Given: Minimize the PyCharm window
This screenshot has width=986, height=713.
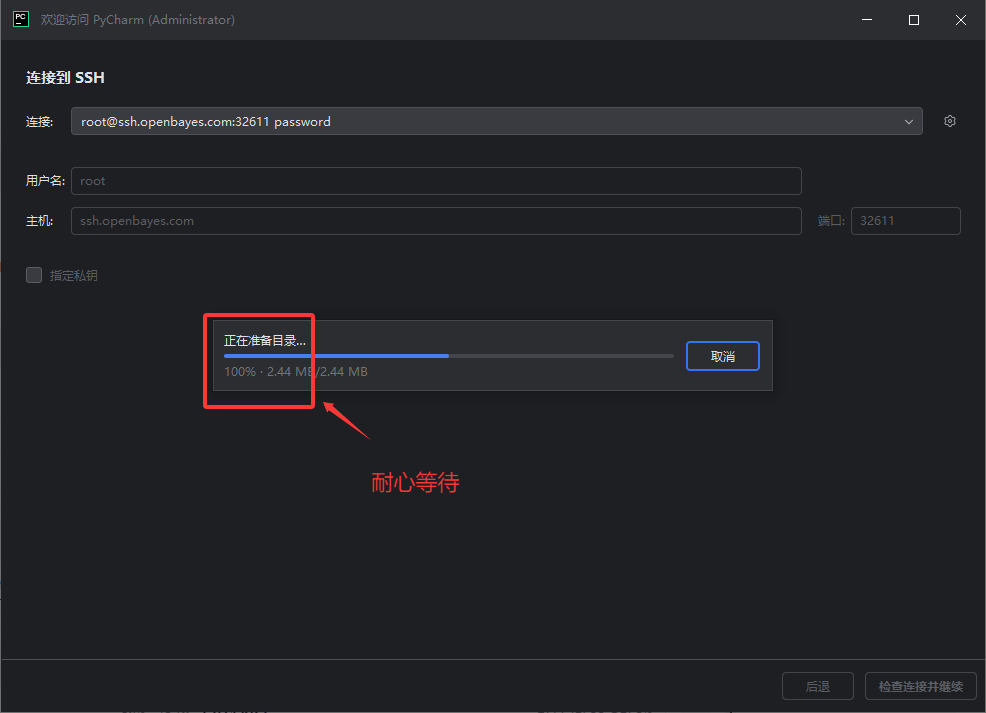Looking at the screenshot, I should (867, 19).
